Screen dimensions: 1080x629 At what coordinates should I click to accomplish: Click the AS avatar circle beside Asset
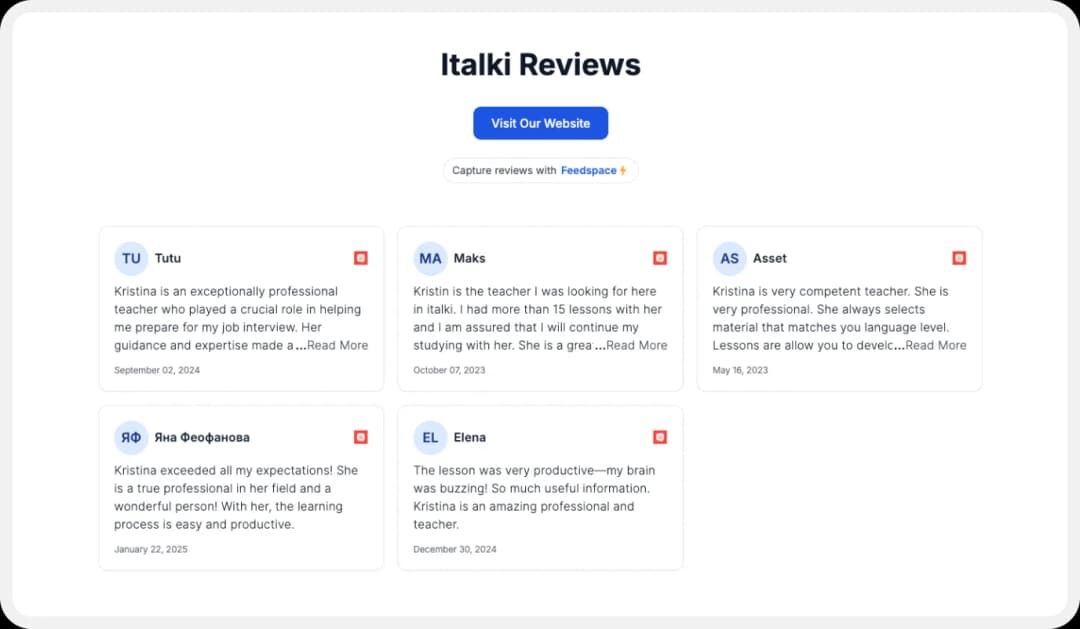(x=729, y=258)
